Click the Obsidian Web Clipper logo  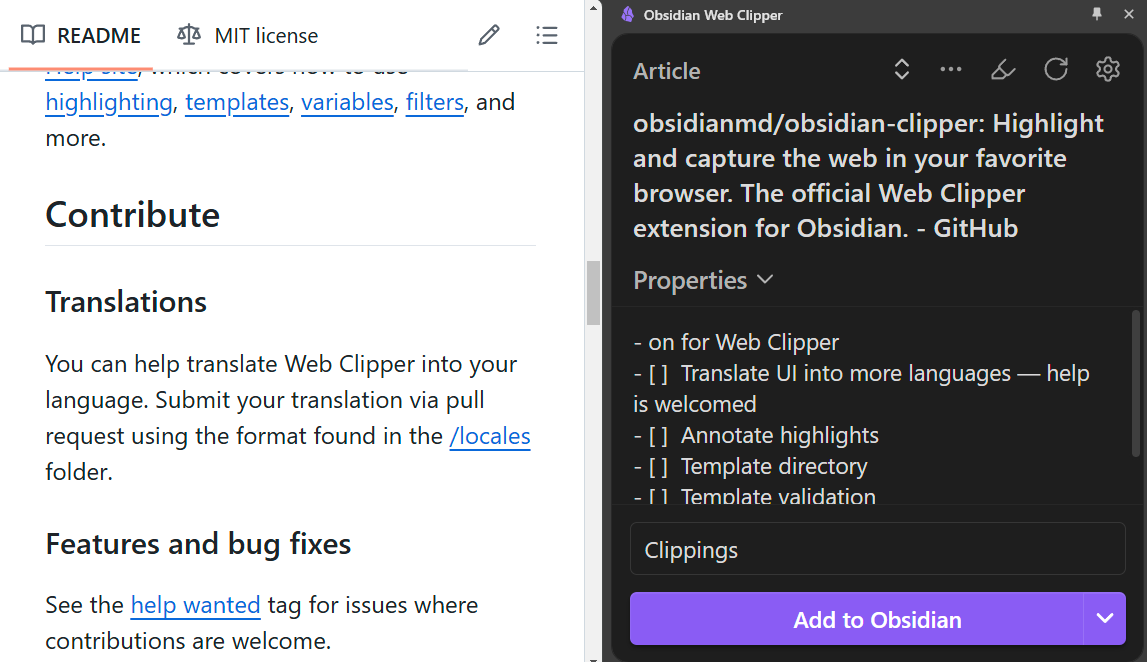626,14
